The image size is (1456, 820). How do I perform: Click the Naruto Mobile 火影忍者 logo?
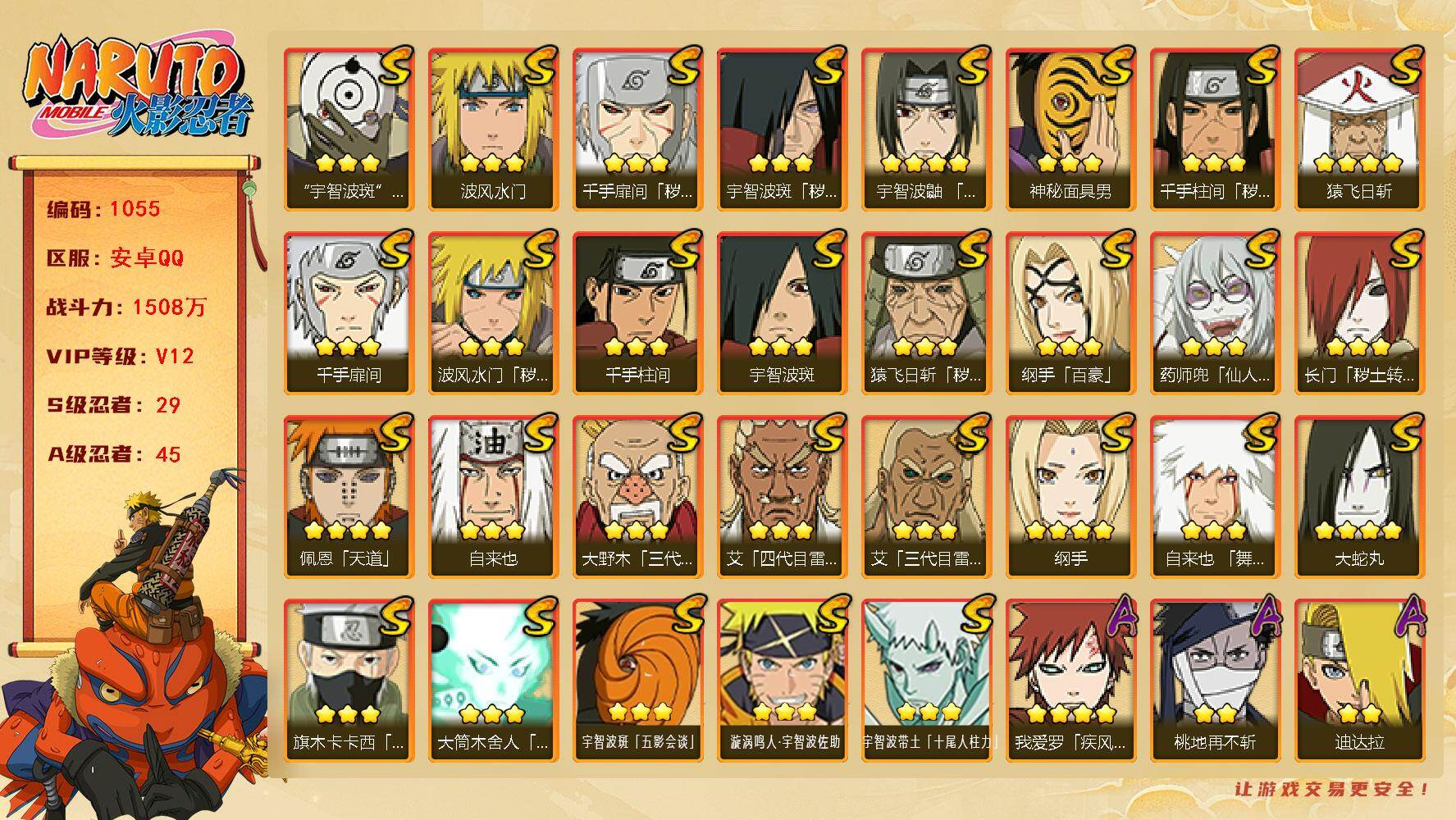(136, 89)
